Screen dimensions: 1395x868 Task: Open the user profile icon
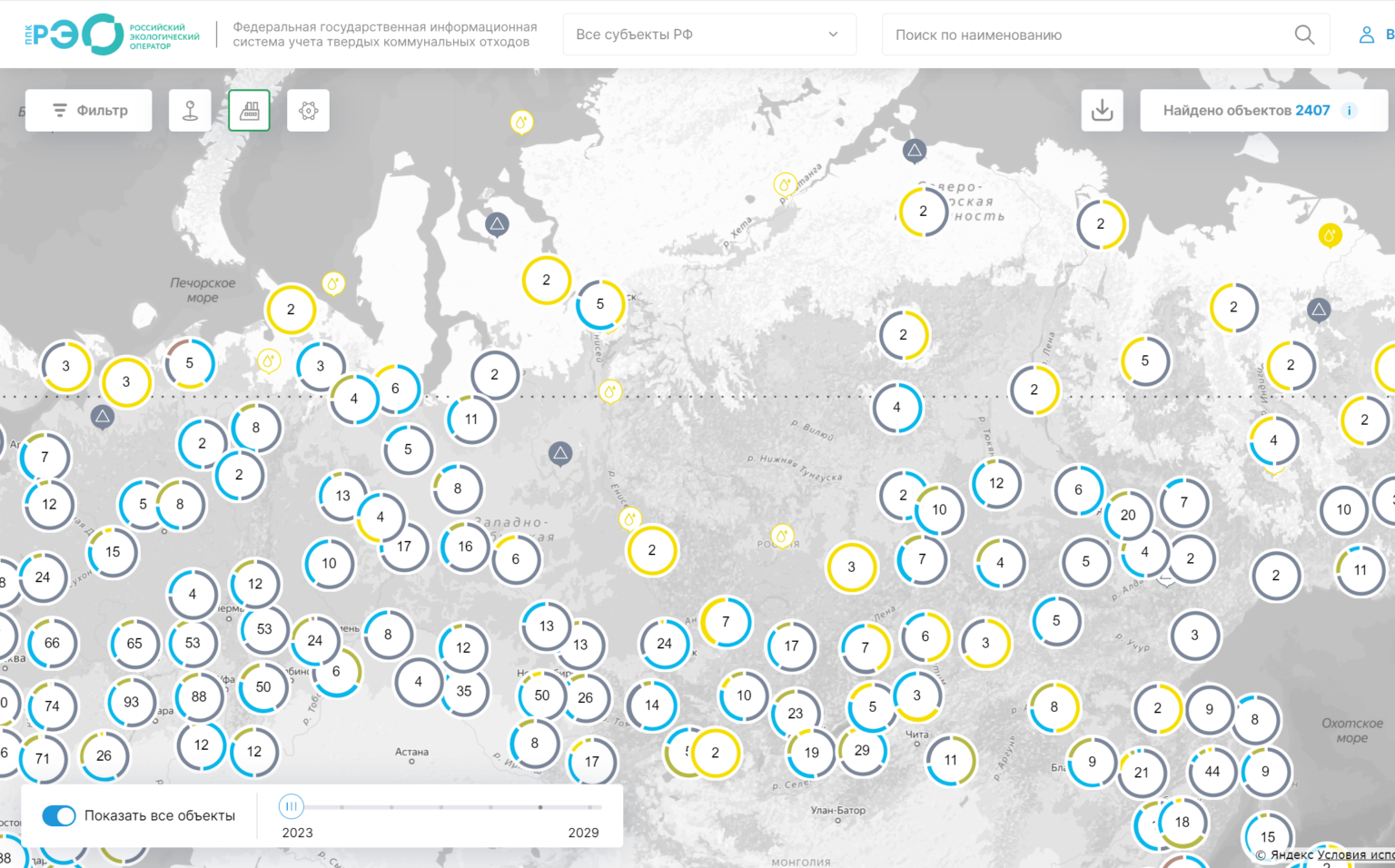click(x=1366, y=35)
